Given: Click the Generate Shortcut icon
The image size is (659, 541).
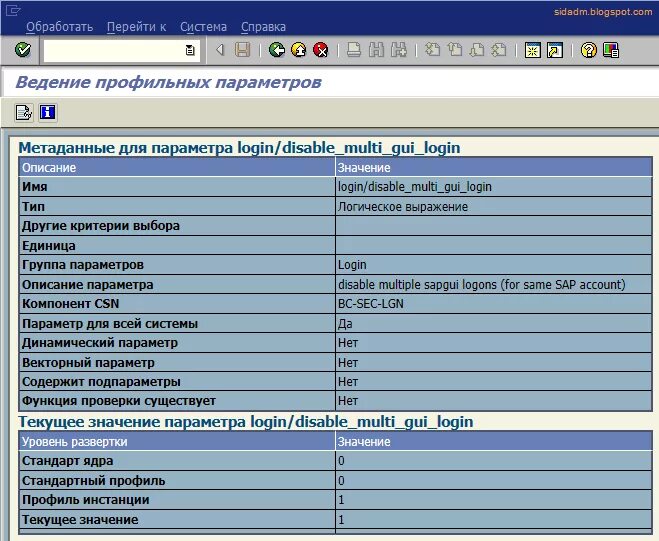Looking at the screenshot, I should 555,50.
